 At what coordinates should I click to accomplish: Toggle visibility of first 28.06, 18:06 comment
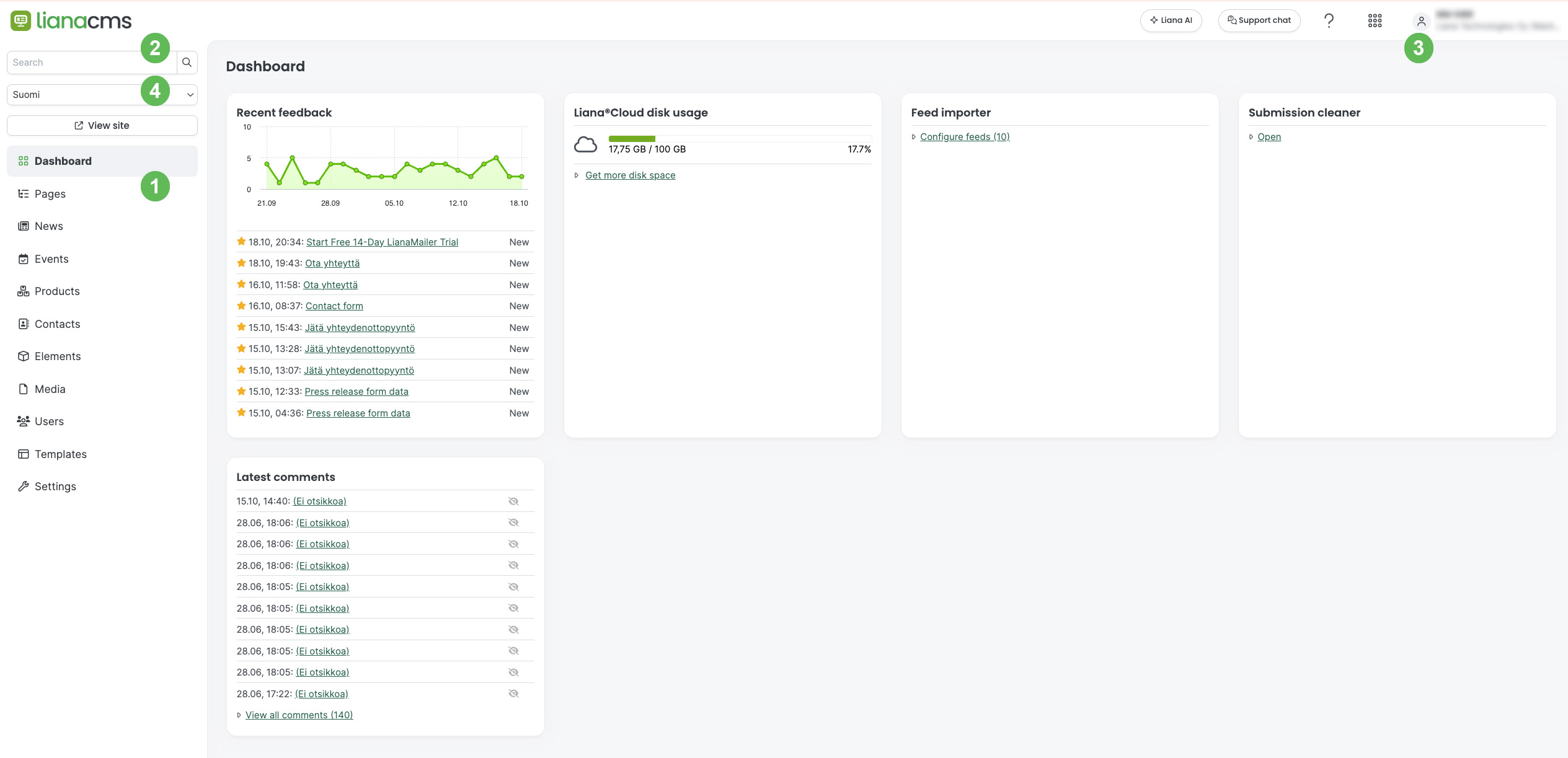point(513,522)
